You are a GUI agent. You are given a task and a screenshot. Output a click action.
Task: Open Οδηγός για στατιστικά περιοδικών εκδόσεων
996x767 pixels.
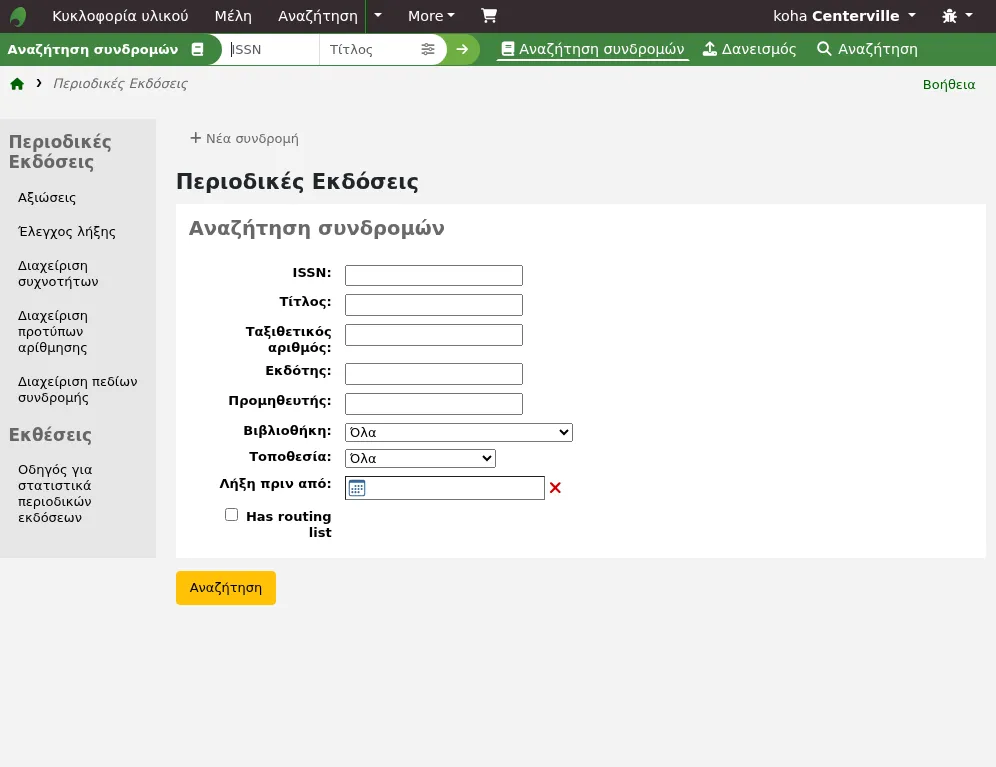click(55, 493)
